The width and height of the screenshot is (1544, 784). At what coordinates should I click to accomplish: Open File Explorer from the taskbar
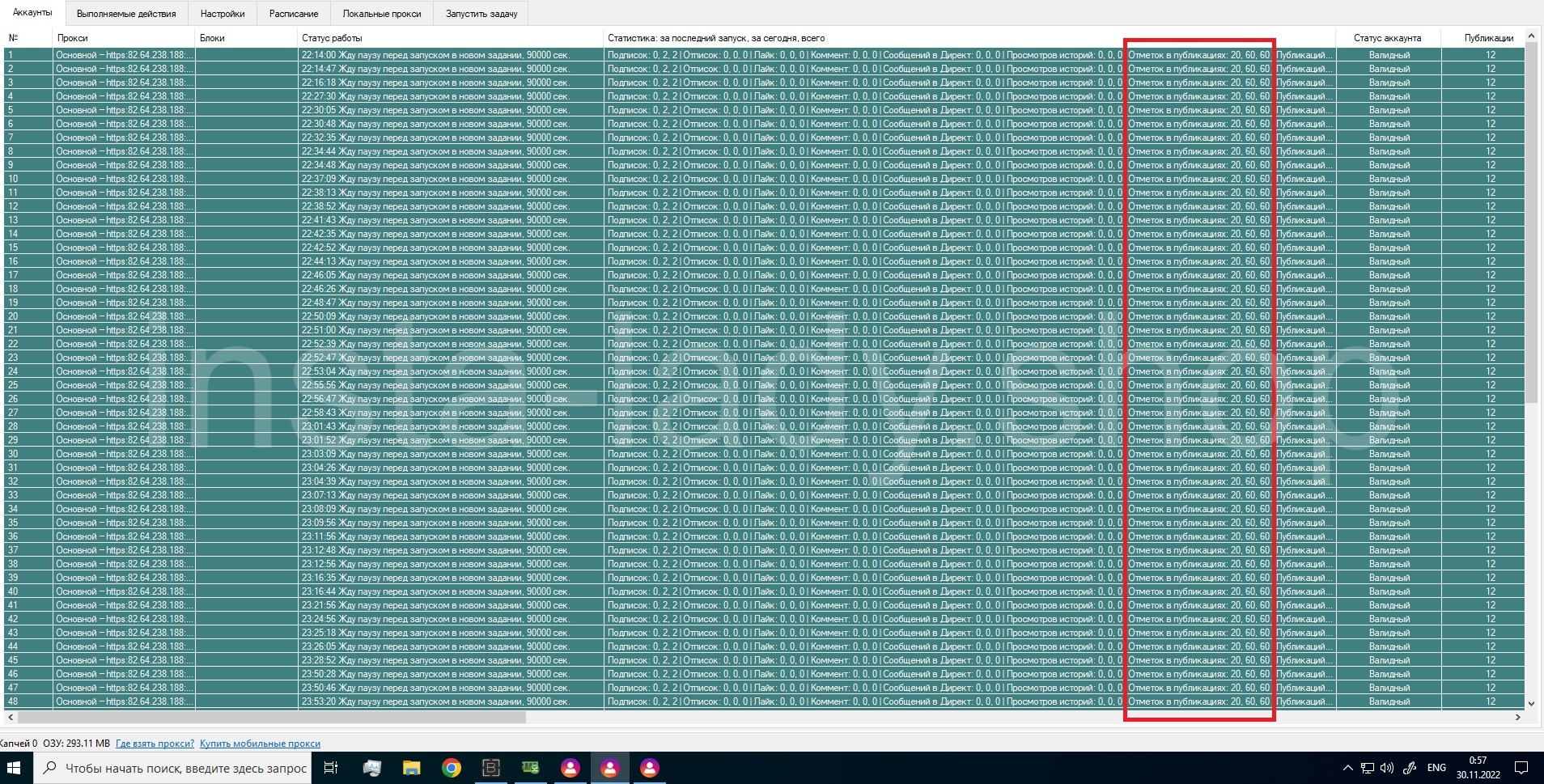click(x=412, y=768)
